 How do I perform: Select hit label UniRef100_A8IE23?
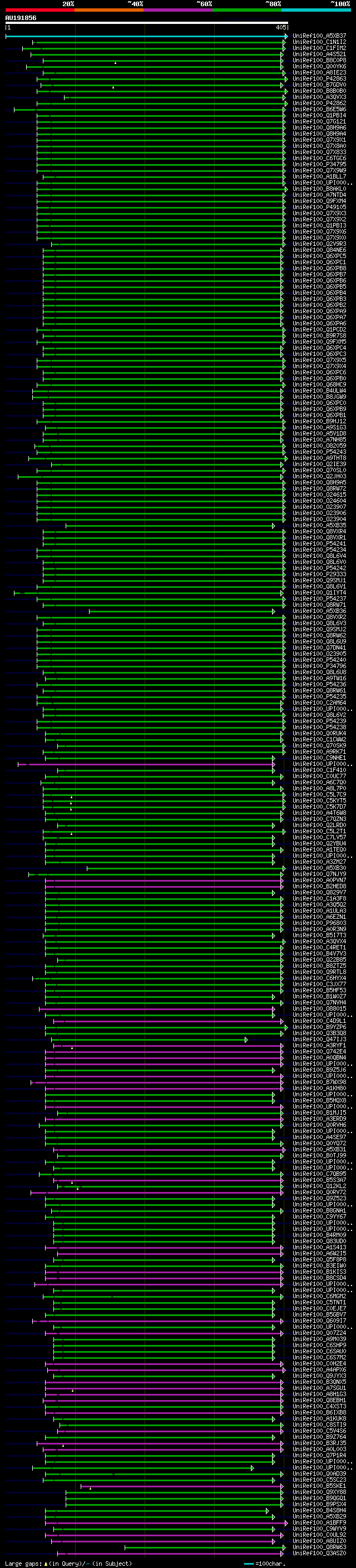click(x=319, y=72)
